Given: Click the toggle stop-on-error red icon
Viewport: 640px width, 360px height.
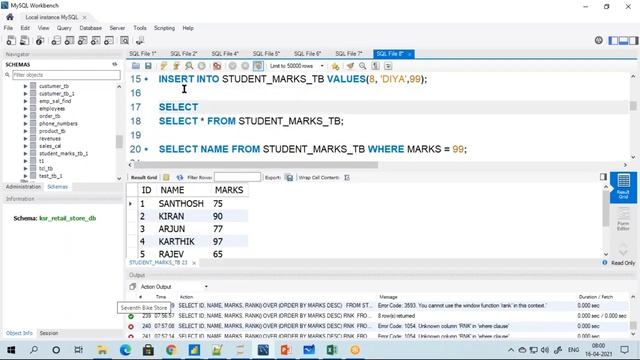Looking at the screenshot, I should (x=217, y=66).
